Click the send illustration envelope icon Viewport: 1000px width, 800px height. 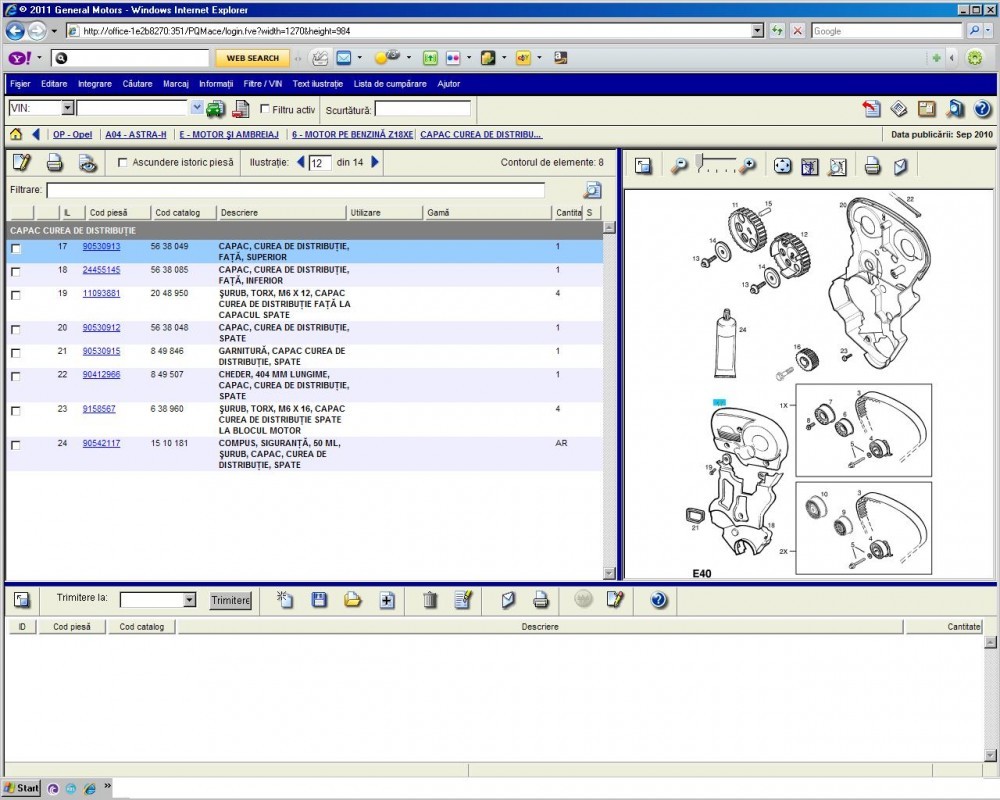click(900, 167)
